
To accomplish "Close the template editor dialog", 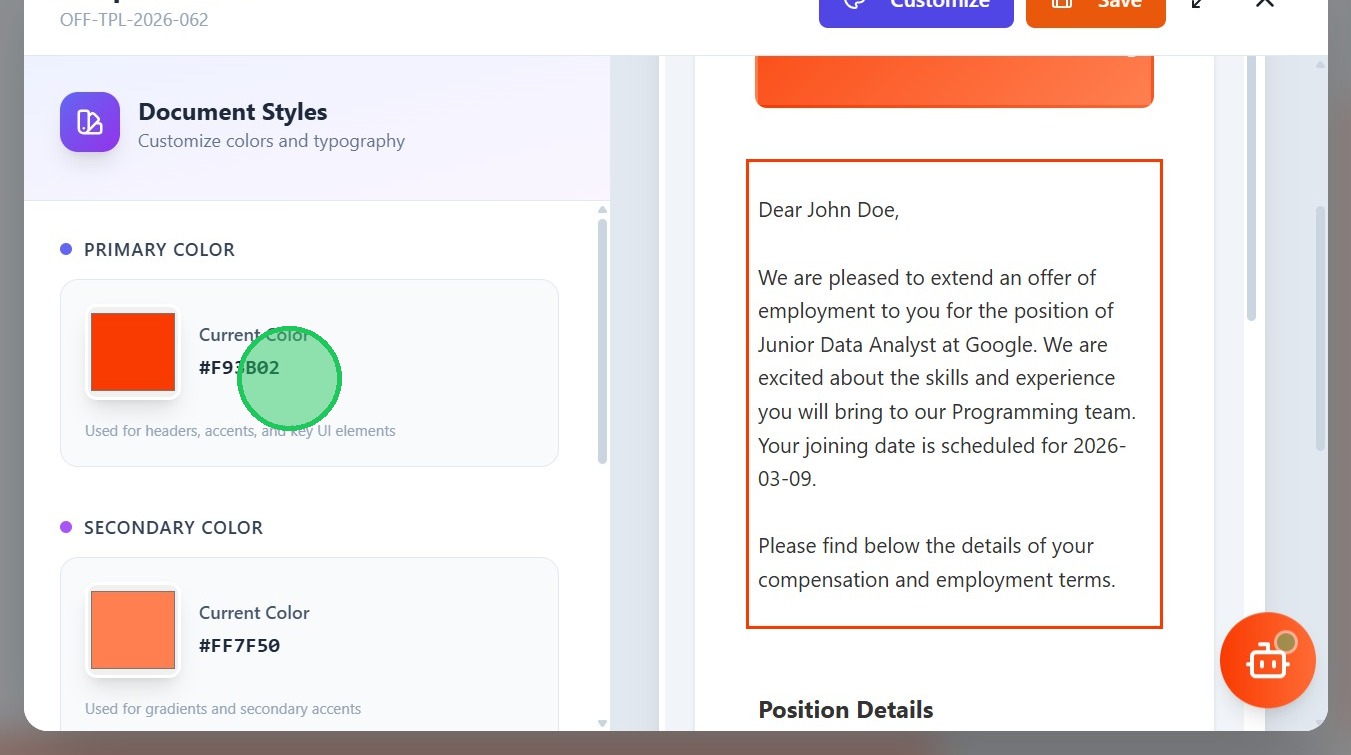I will (x=1264, y=4).
